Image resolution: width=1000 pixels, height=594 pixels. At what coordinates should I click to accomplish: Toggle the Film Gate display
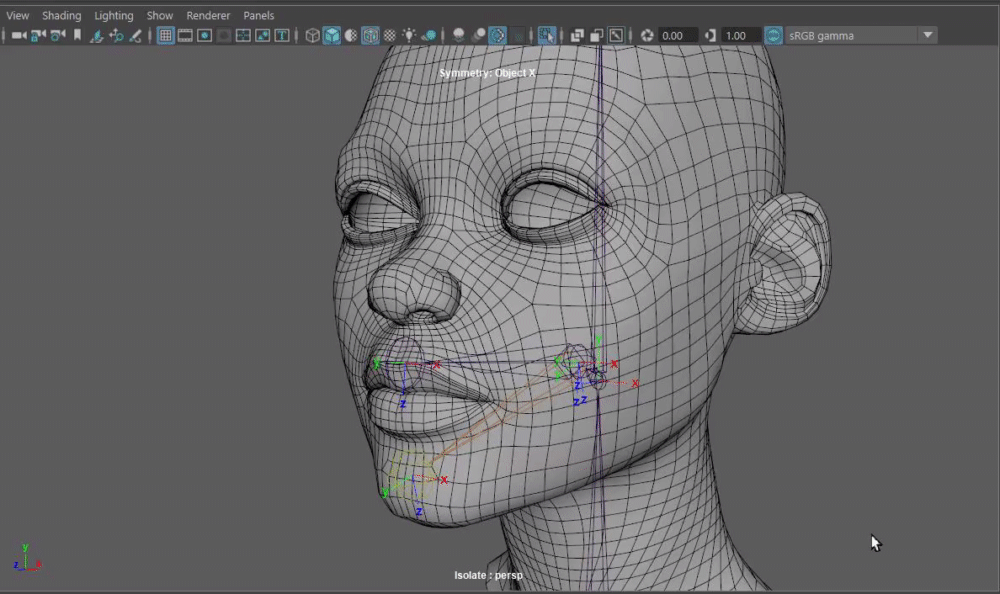(x=185, y=36)
